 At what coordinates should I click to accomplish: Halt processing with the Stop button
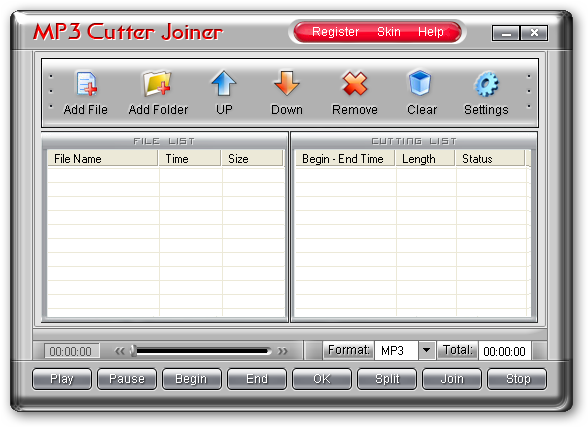tap(517, 379)
